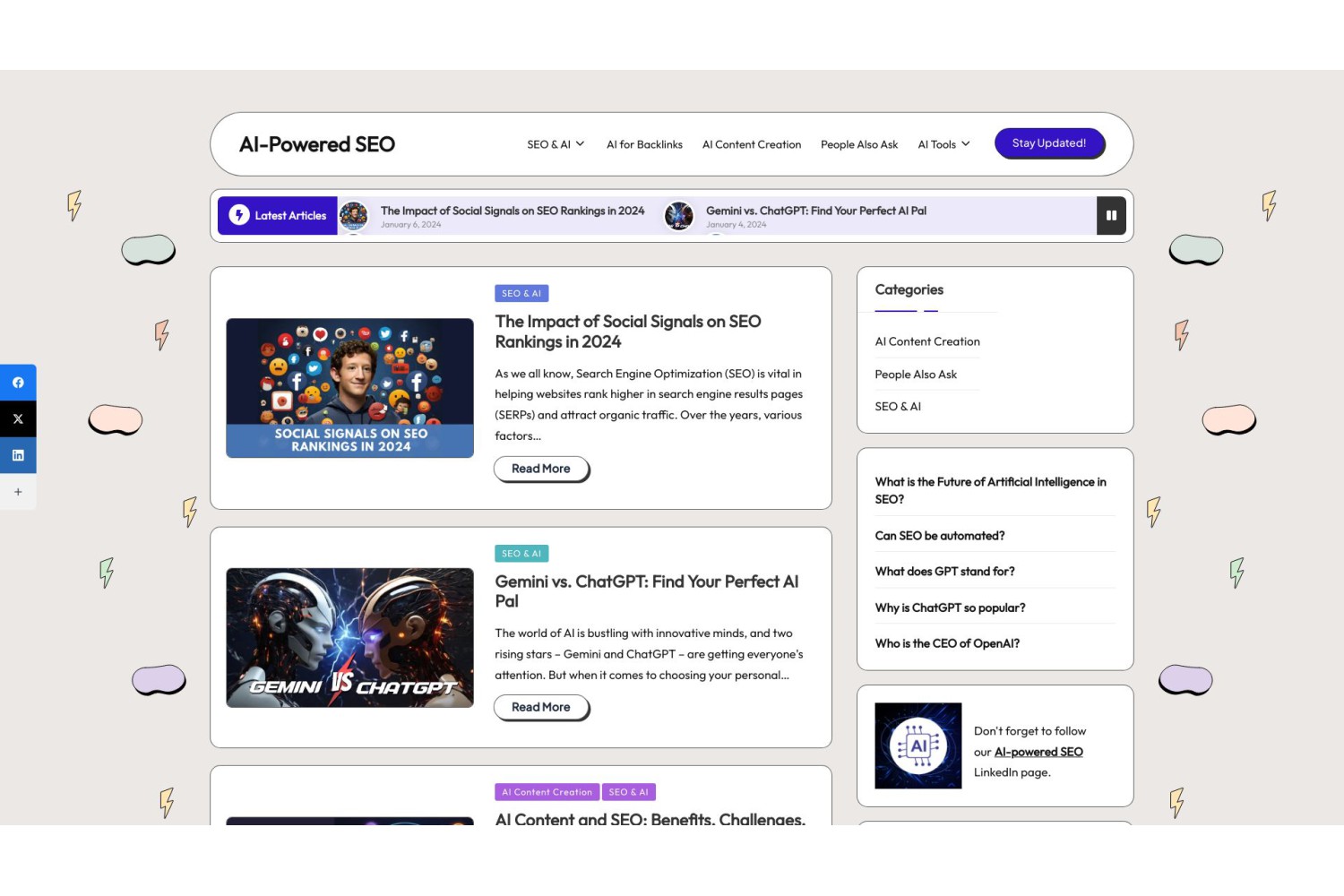Open more share options plus icon
The height and width of the screenshot is (896, 1344).
(x=18, y=492)
